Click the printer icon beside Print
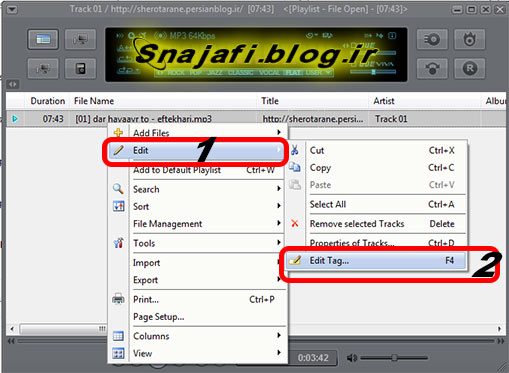 click(118, 299)
